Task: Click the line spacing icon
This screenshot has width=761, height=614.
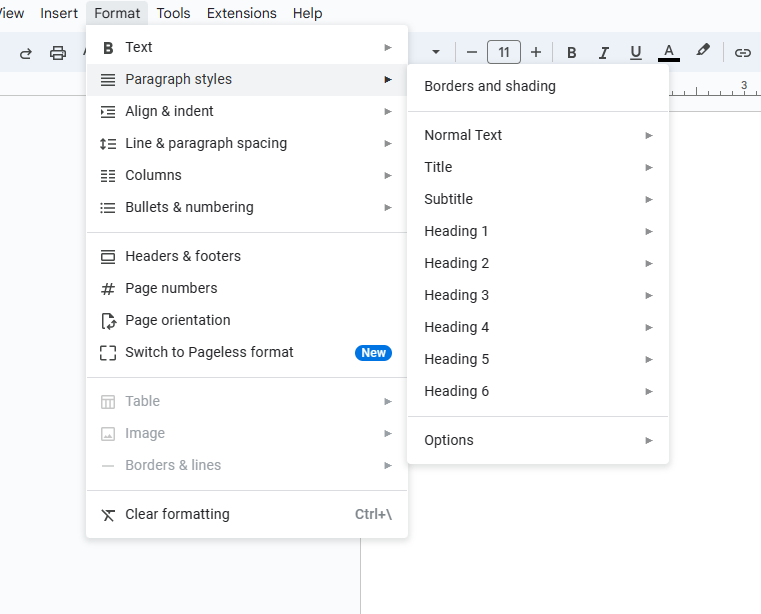Action: coord(108,144)
